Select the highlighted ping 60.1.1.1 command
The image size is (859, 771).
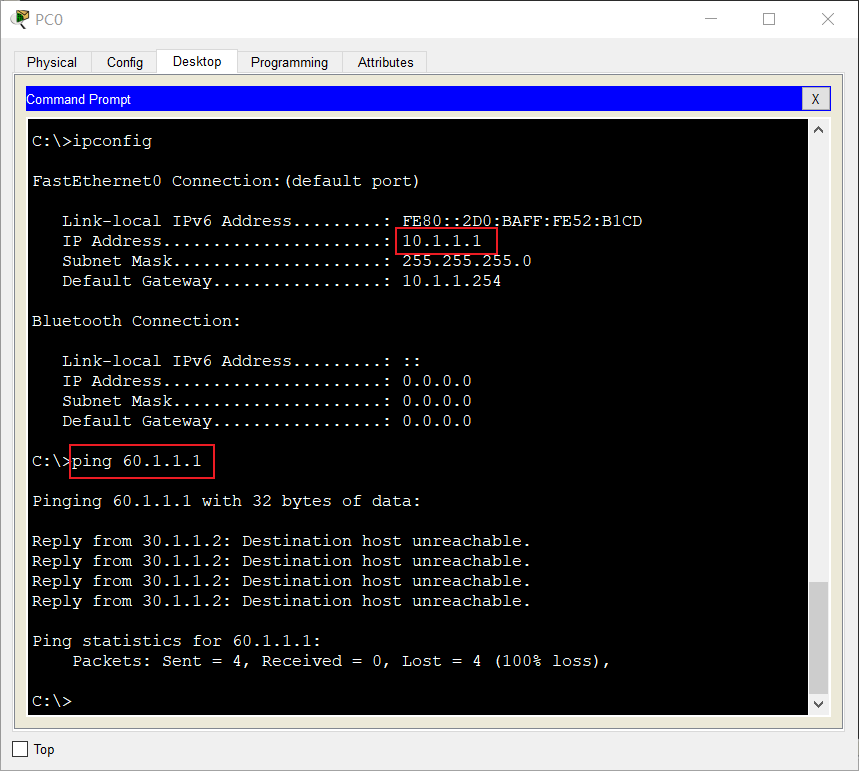click(x=140, y=461)
